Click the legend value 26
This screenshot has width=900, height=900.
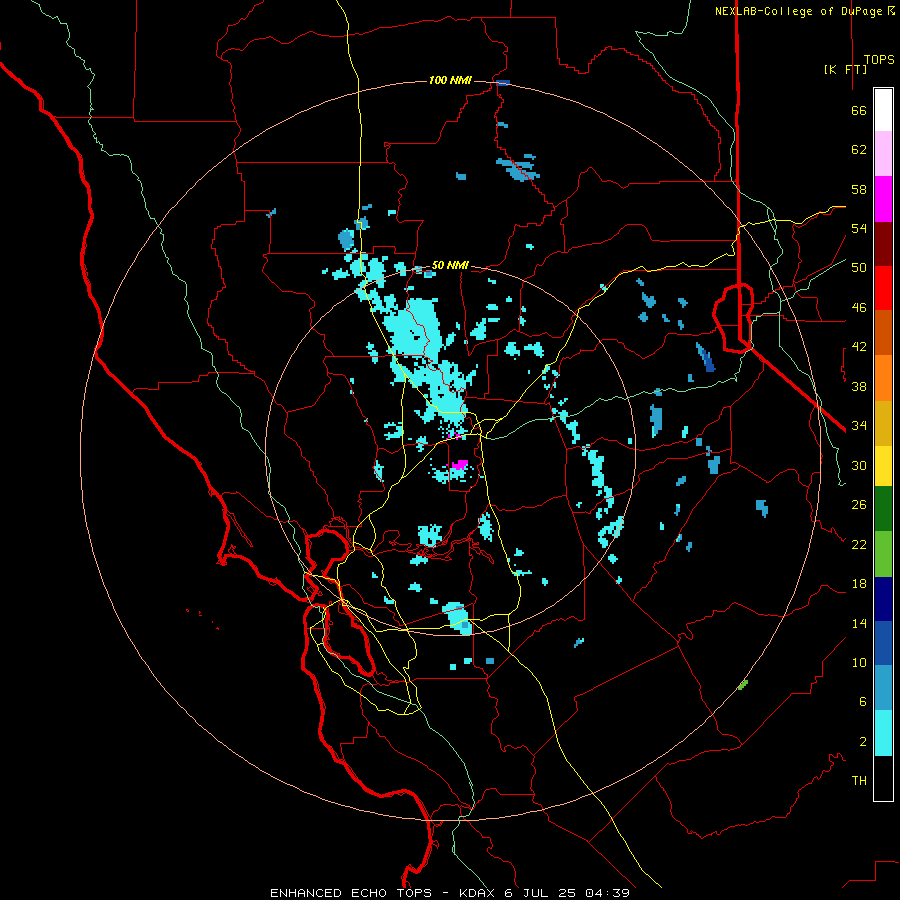click(859, 505)
